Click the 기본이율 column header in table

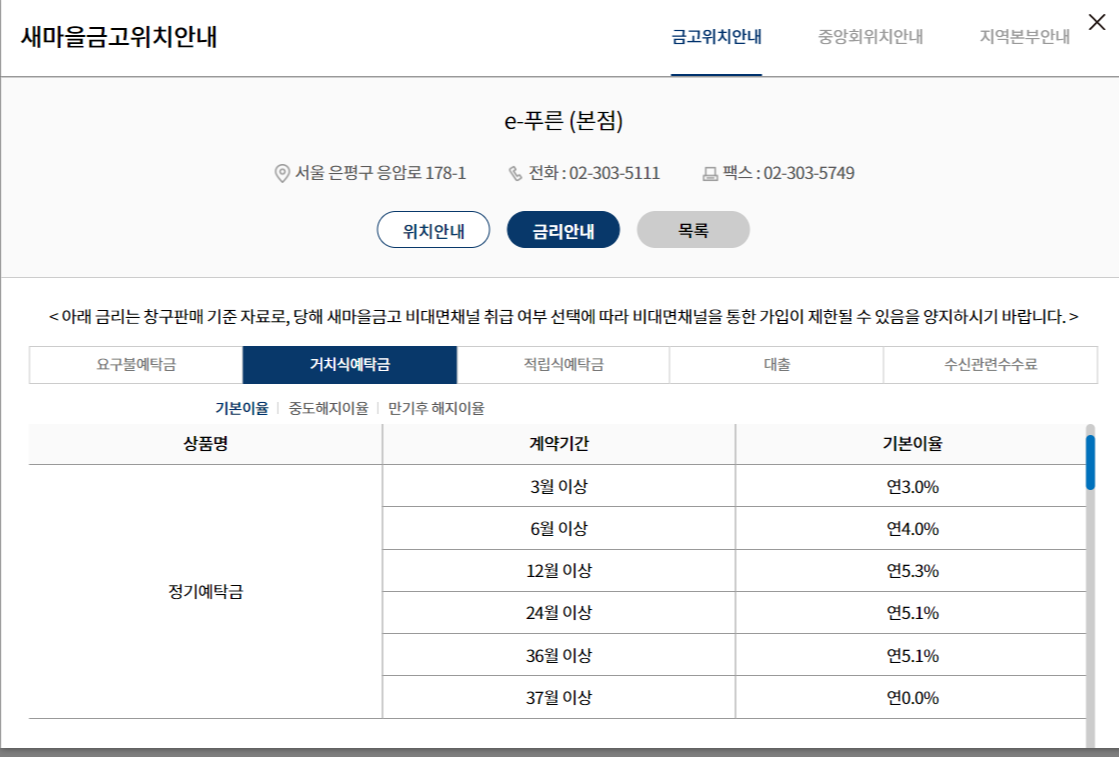pos(911,444)
